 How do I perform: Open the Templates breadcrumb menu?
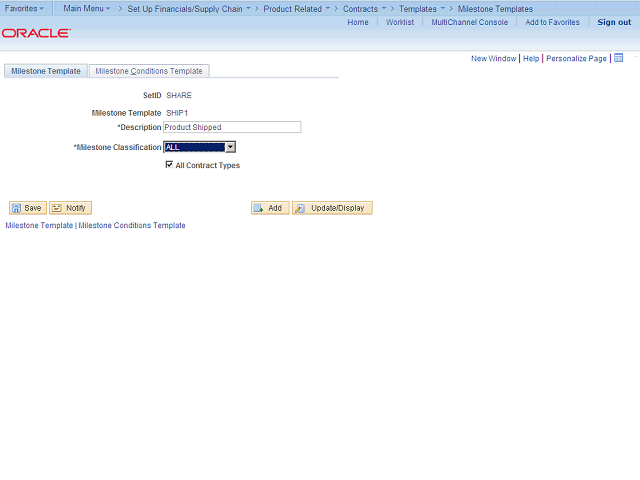(422, 9)
